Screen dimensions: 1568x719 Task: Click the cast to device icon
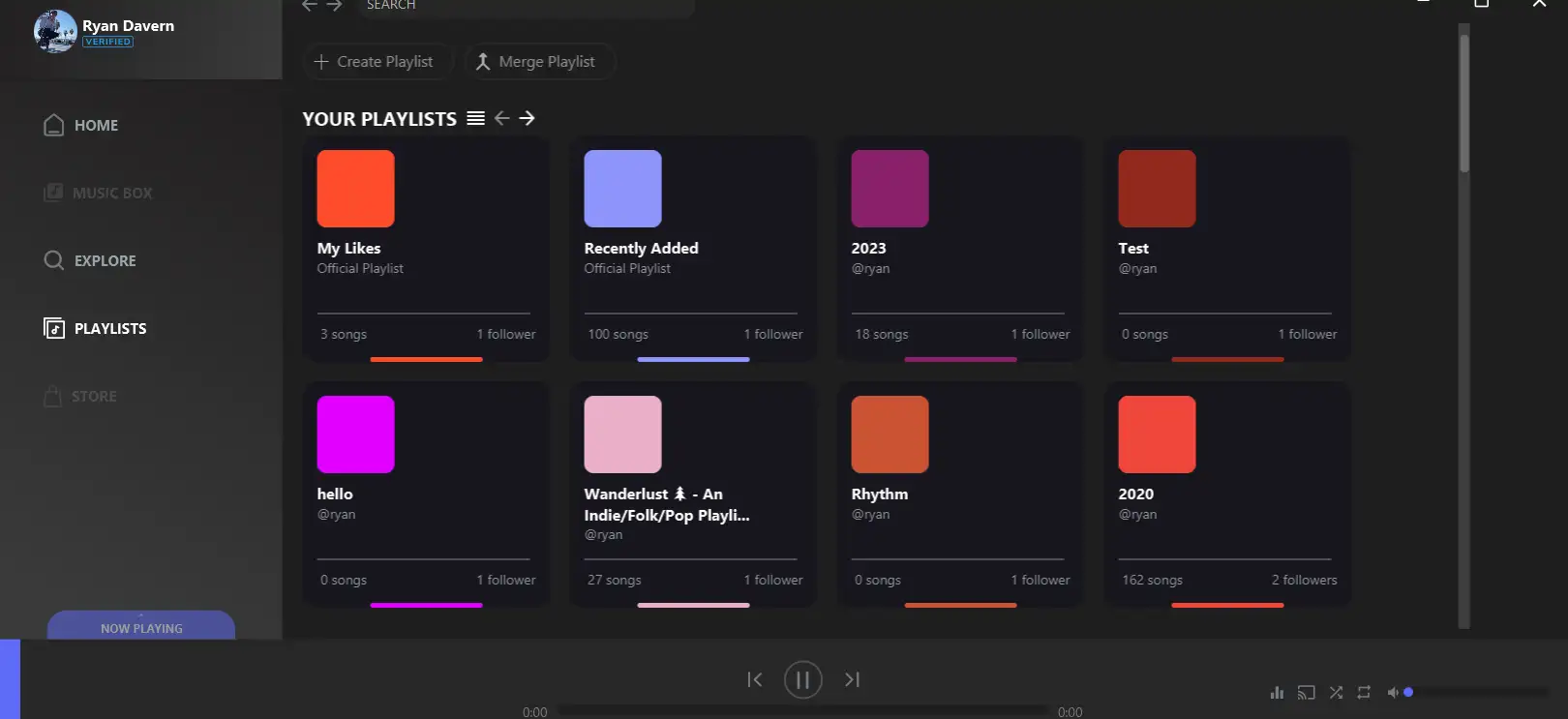click(x=1306, y=692)
